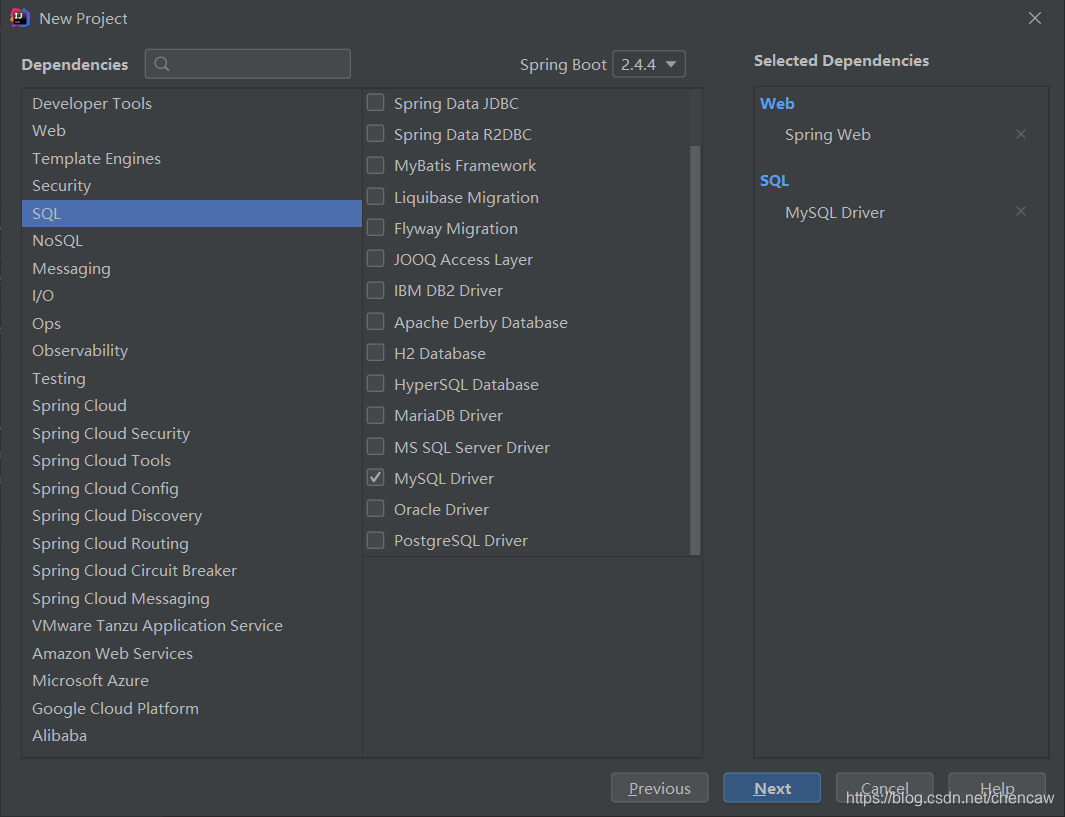The image size is (1065, 817).
Task: Select VMware Tanzu Application Service
Action: [x=192, y=625]
